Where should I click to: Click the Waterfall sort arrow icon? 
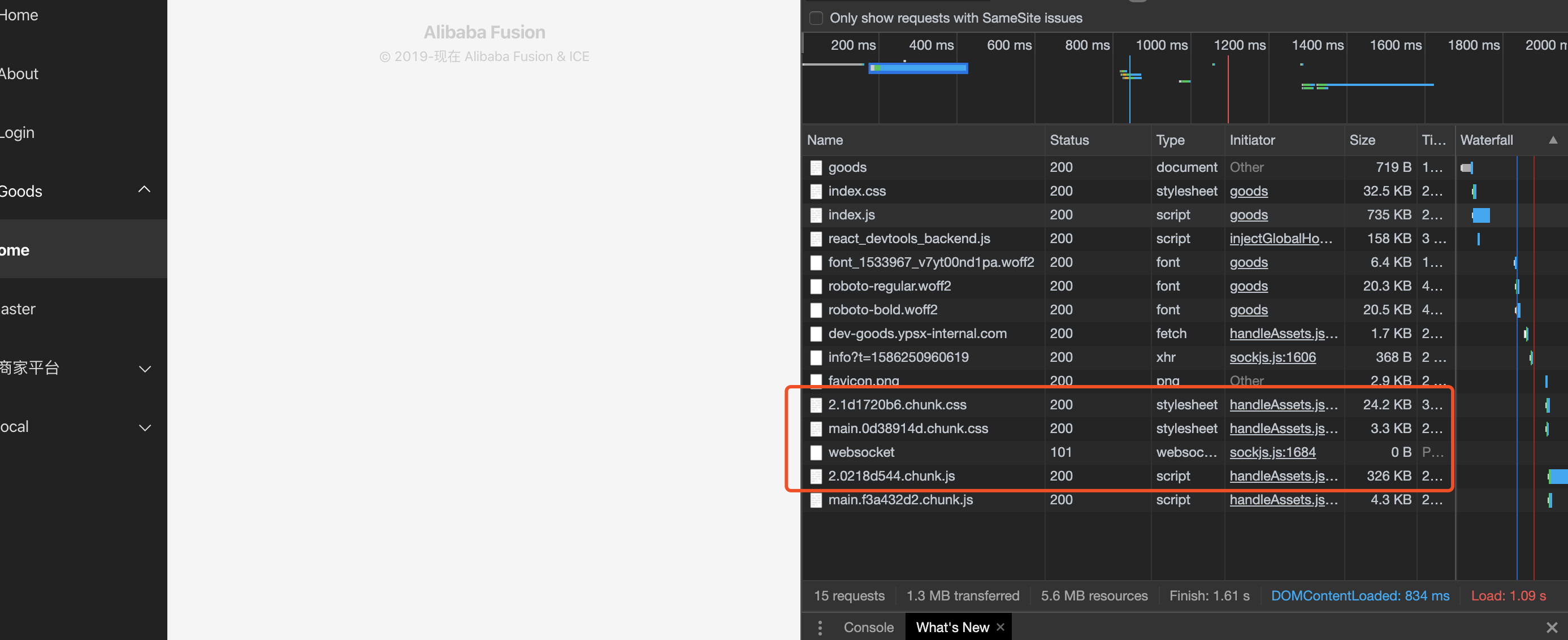pos(1553,140)
